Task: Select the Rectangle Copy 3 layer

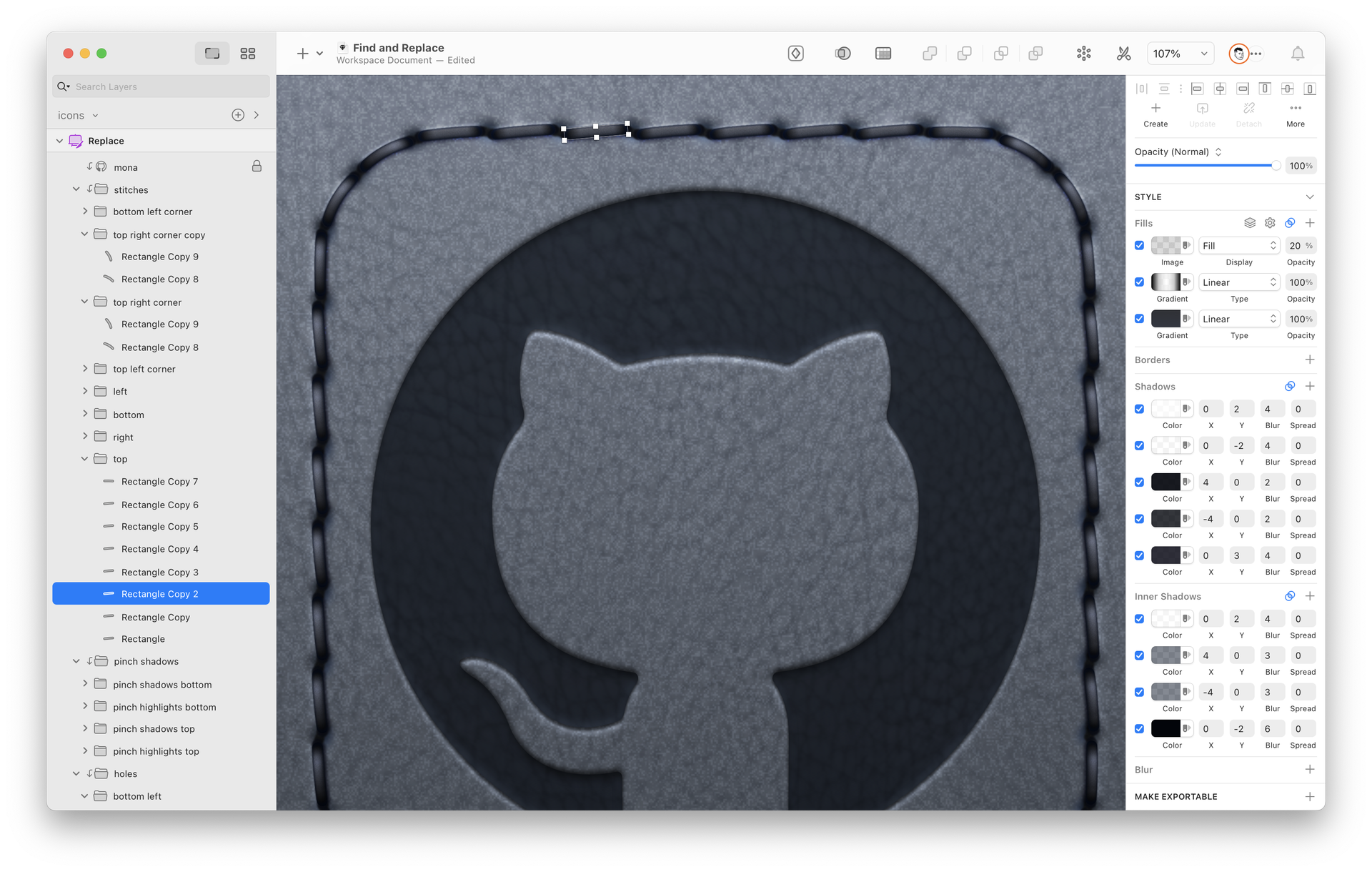Action: (161, 572)
